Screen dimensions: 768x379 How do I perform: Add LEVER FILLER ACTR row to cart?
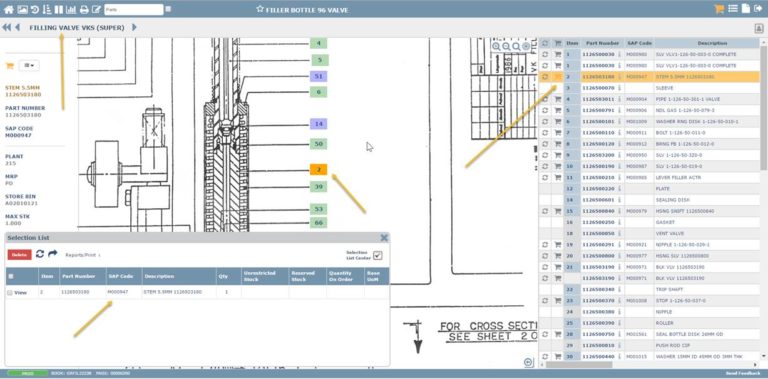click(557, 178)
